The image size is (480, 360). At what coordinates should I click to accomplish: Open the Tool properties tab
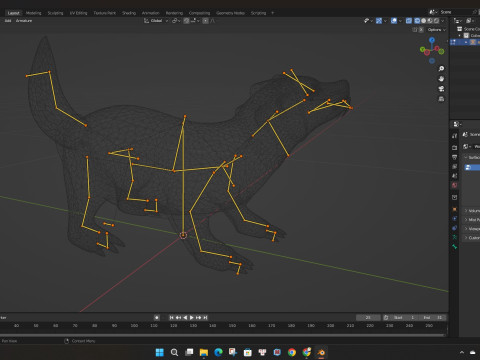(x=455, y=136)
